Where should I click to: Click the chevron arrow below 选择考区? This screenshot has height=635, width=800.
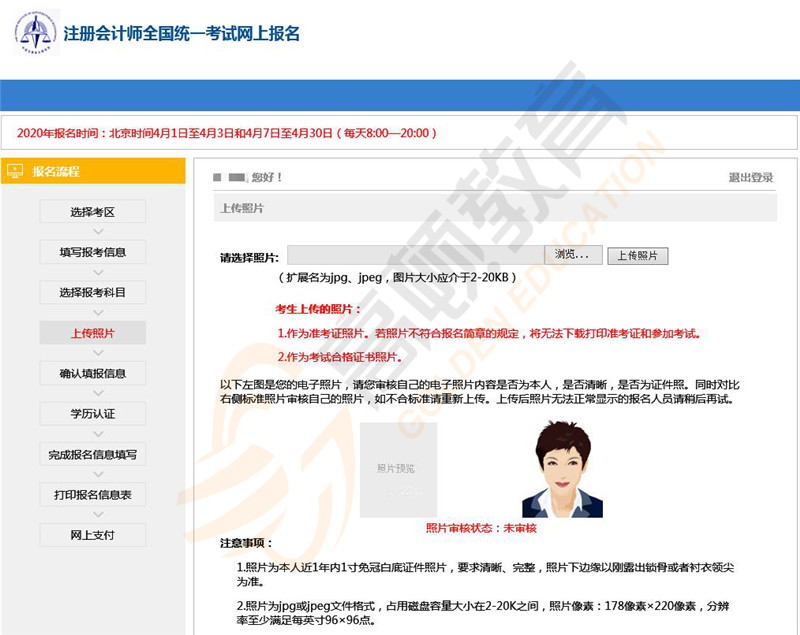[98, 232]
